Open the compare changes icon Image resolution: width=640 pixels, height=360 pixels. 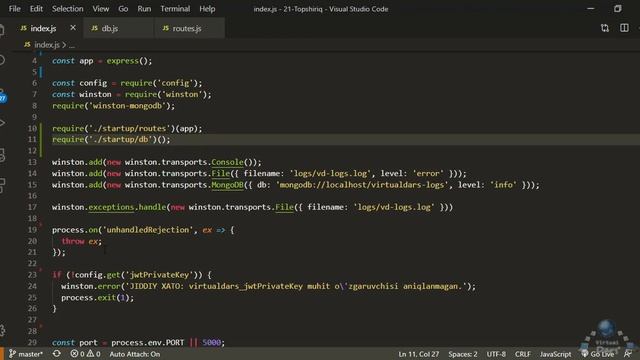point(604,28)
